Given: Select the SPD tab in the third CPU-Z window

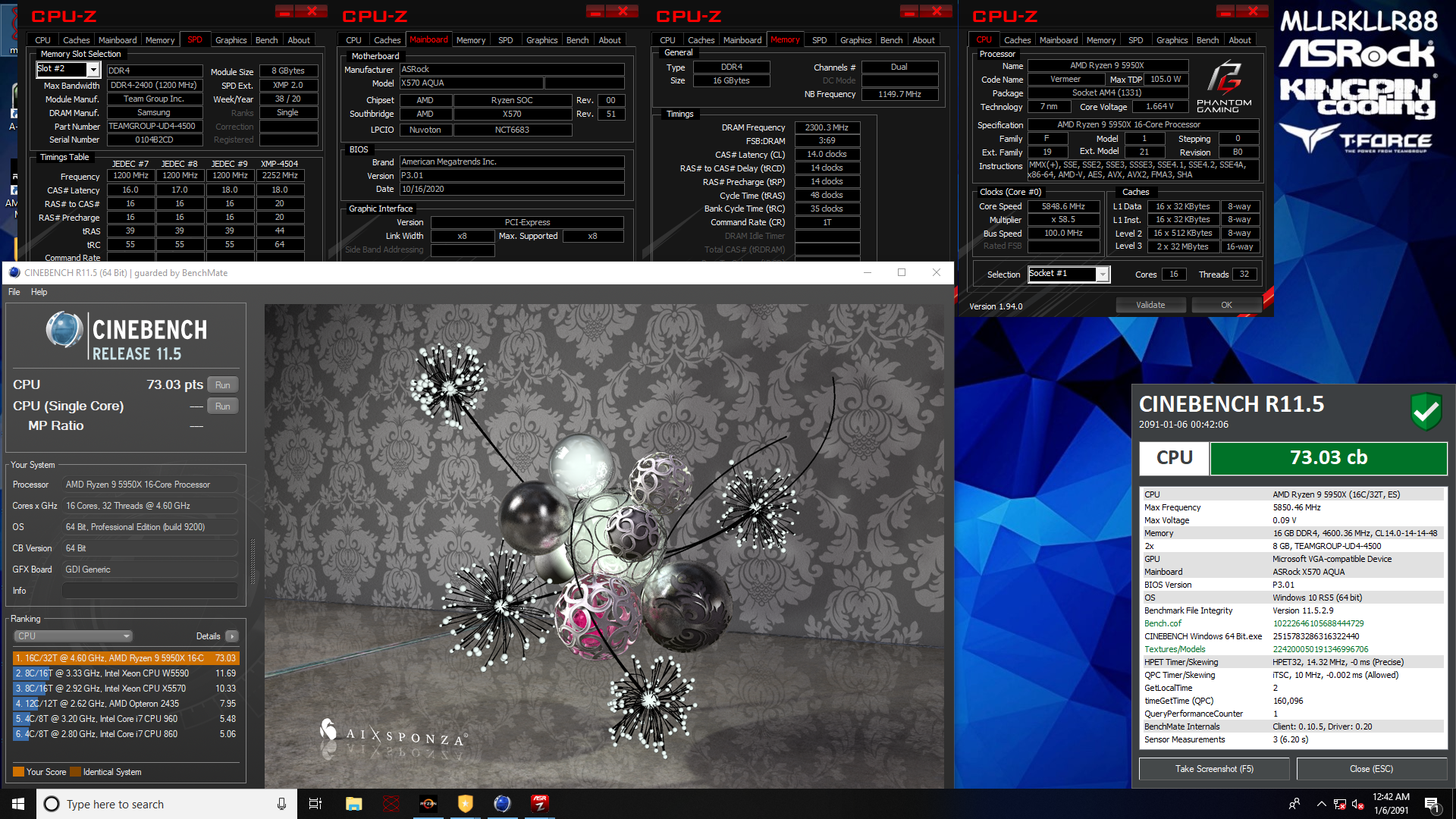Looking at the screenshot, I should coord(819,40).
